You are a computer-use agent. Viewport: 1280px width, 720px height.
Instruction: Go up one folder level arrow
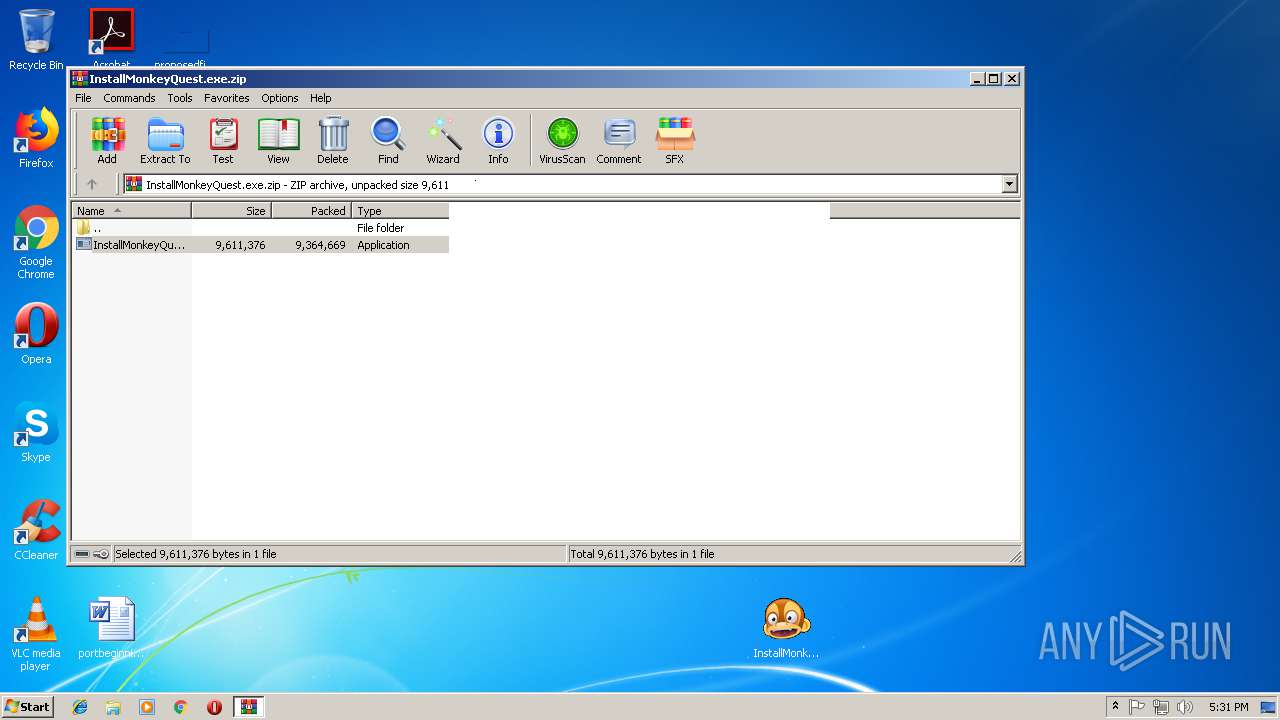[x=92, y=184]
